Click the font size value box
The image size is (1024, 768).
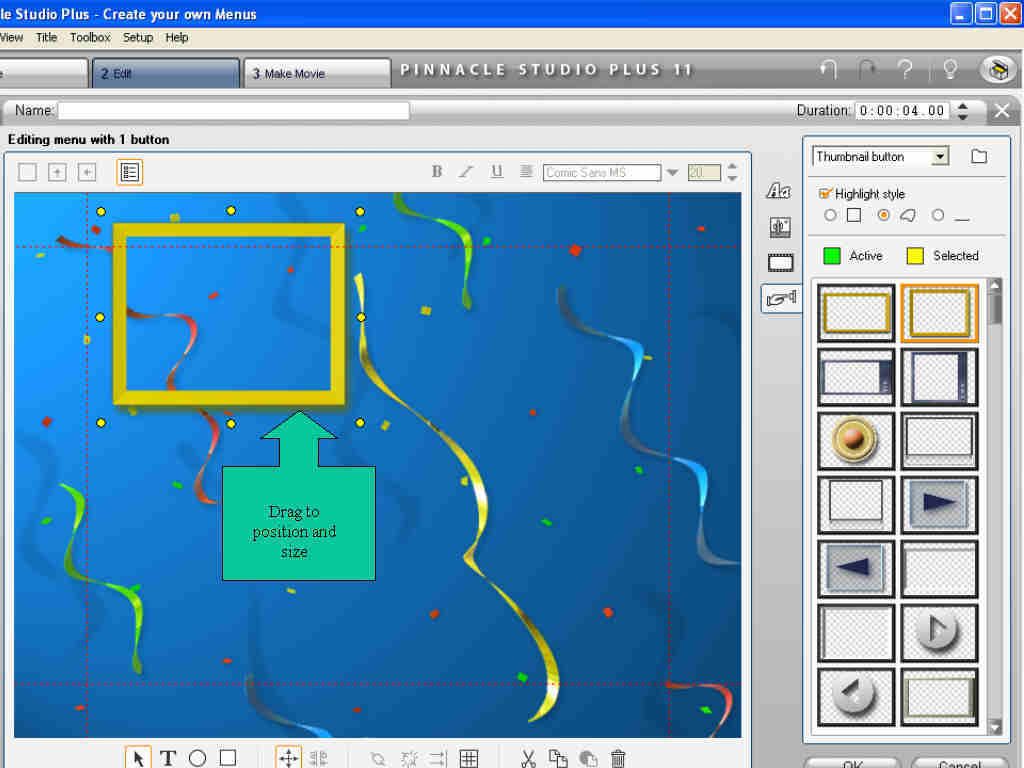[x=705, y=172]
